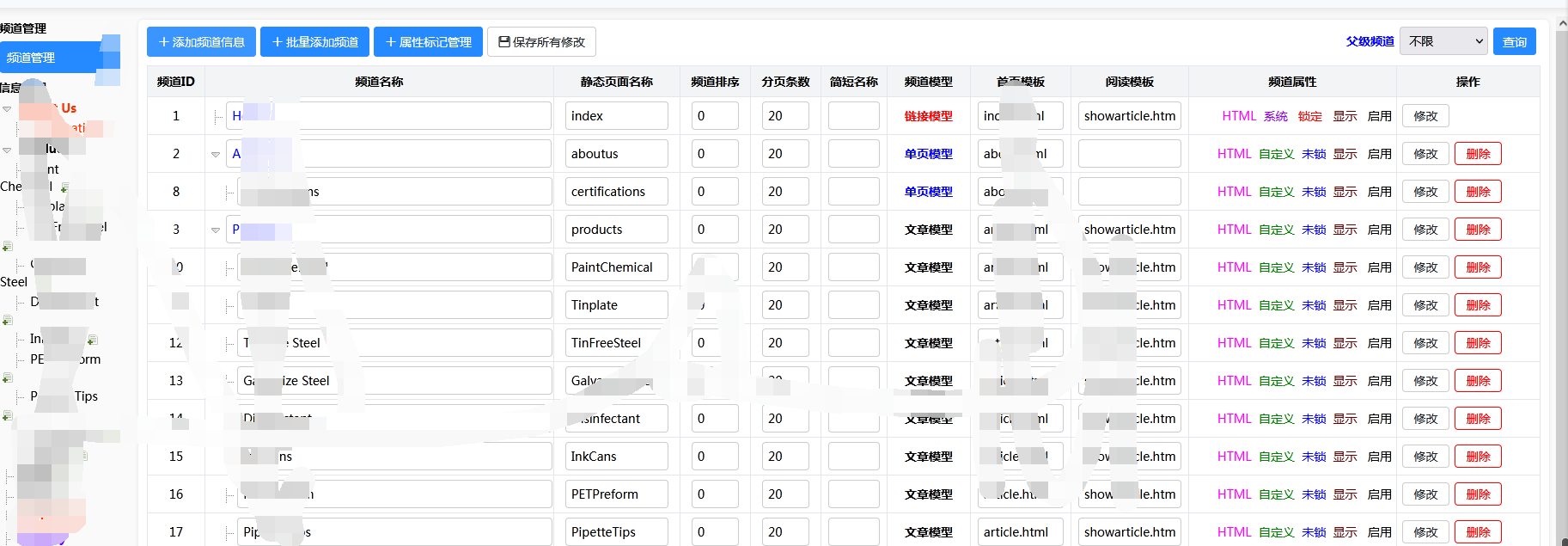Click the showarticle.htm field in index row
This screenshot has width=1568, height=546.
pos(1130,116)
